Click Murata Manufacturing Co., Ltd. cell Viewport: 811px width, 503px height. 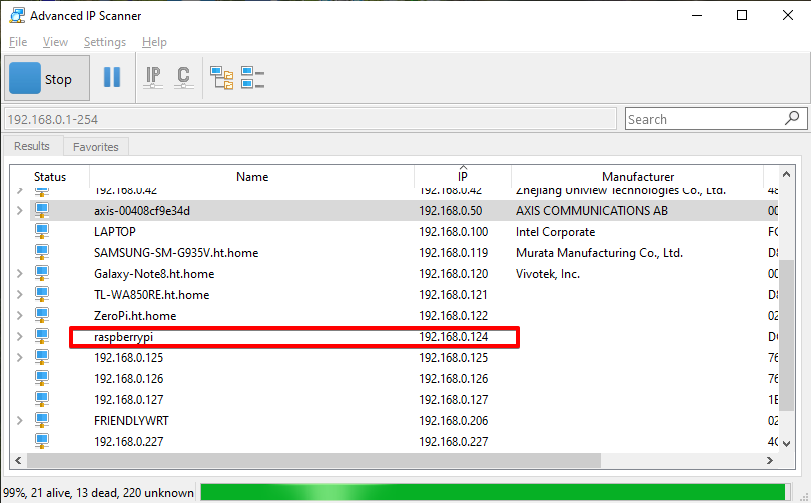[x=599, y=253]
